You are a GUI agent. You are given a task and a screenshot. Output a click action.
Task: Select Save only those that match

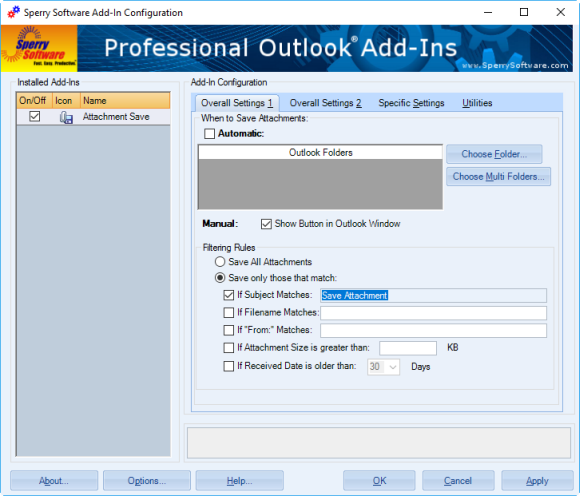220,278
